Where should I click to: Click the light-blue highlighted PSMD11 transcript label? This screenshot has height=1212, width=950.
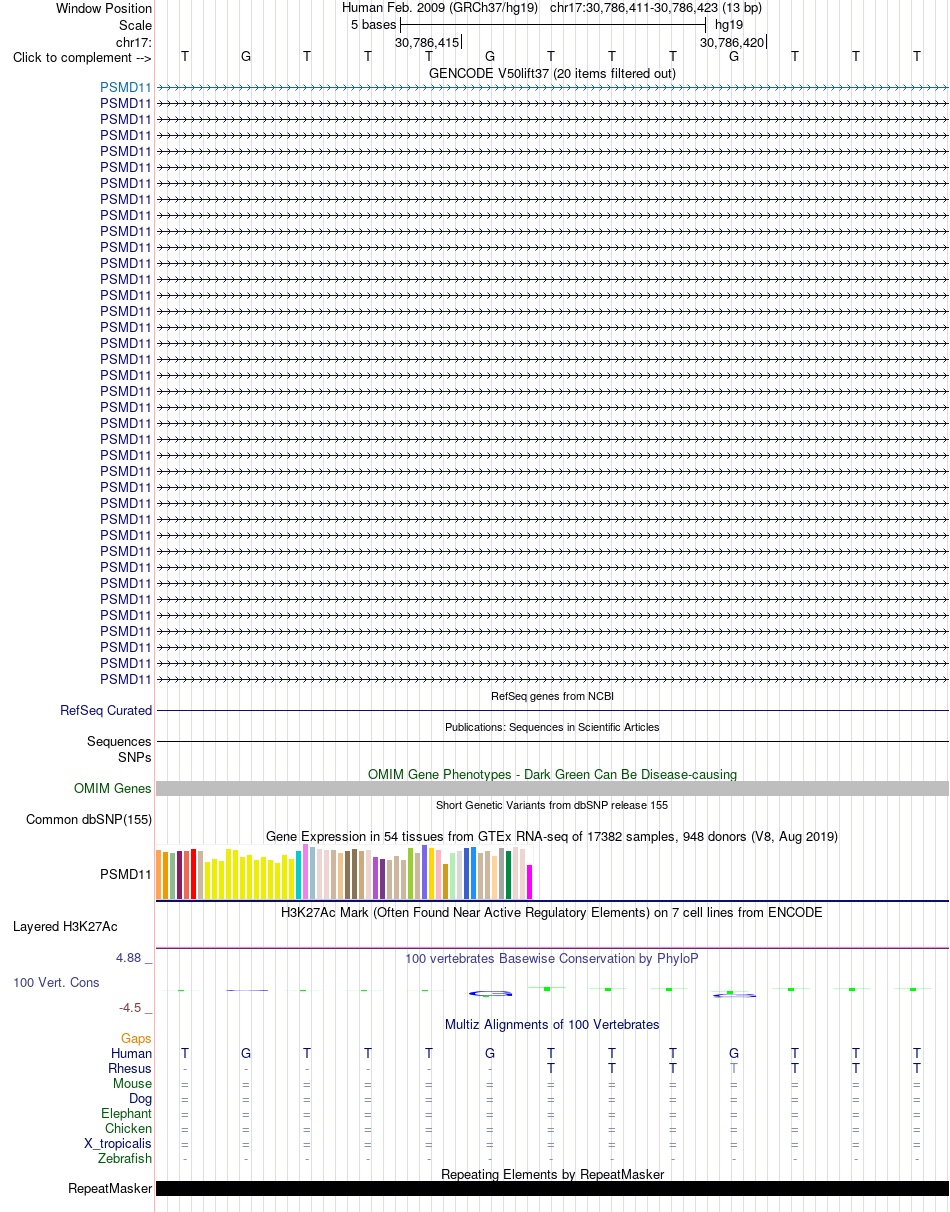click(126, 87)
